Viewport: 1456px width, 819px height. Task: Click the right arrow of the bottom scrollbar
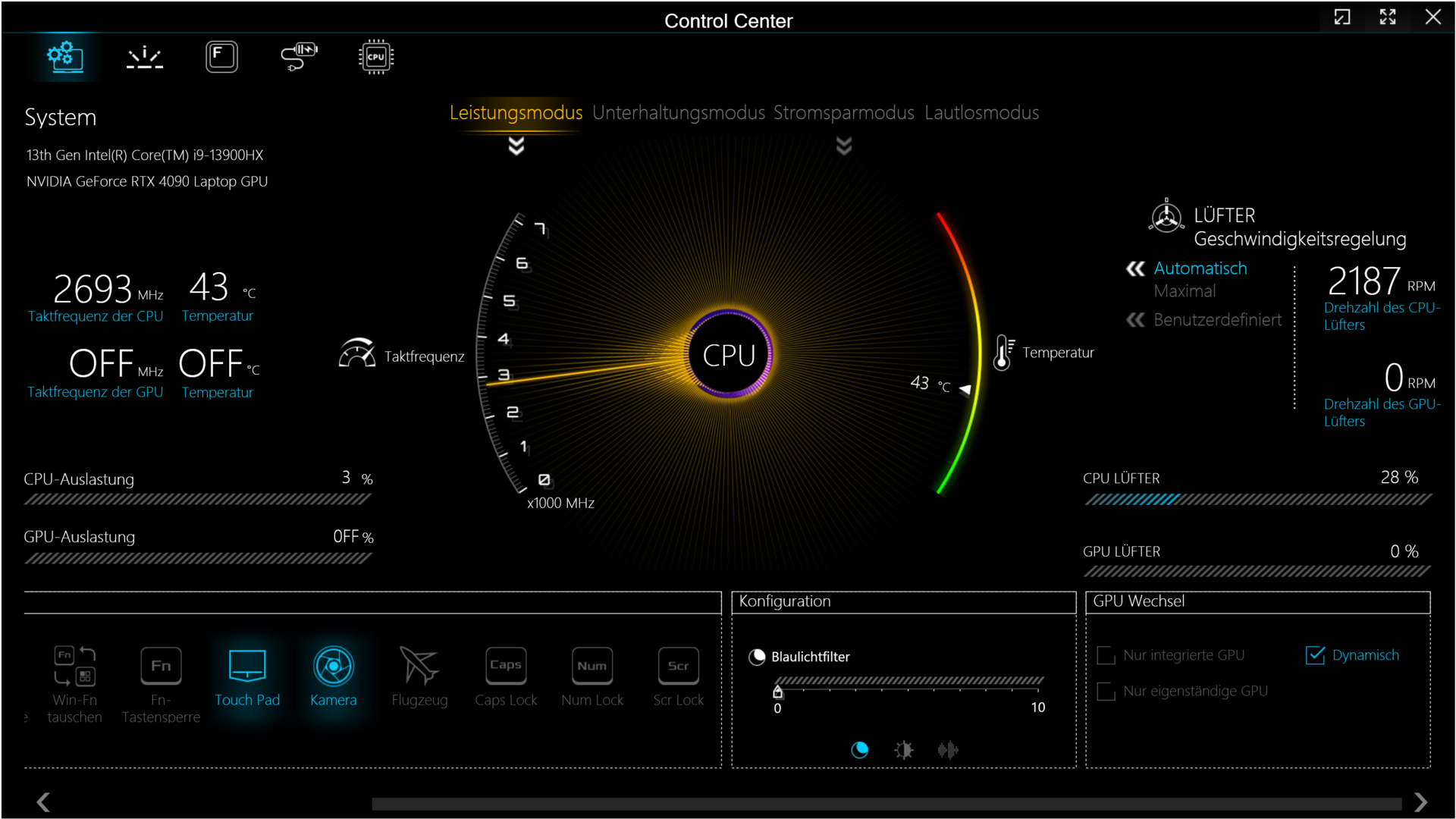pyautogui.click(x=1420, y=802)
